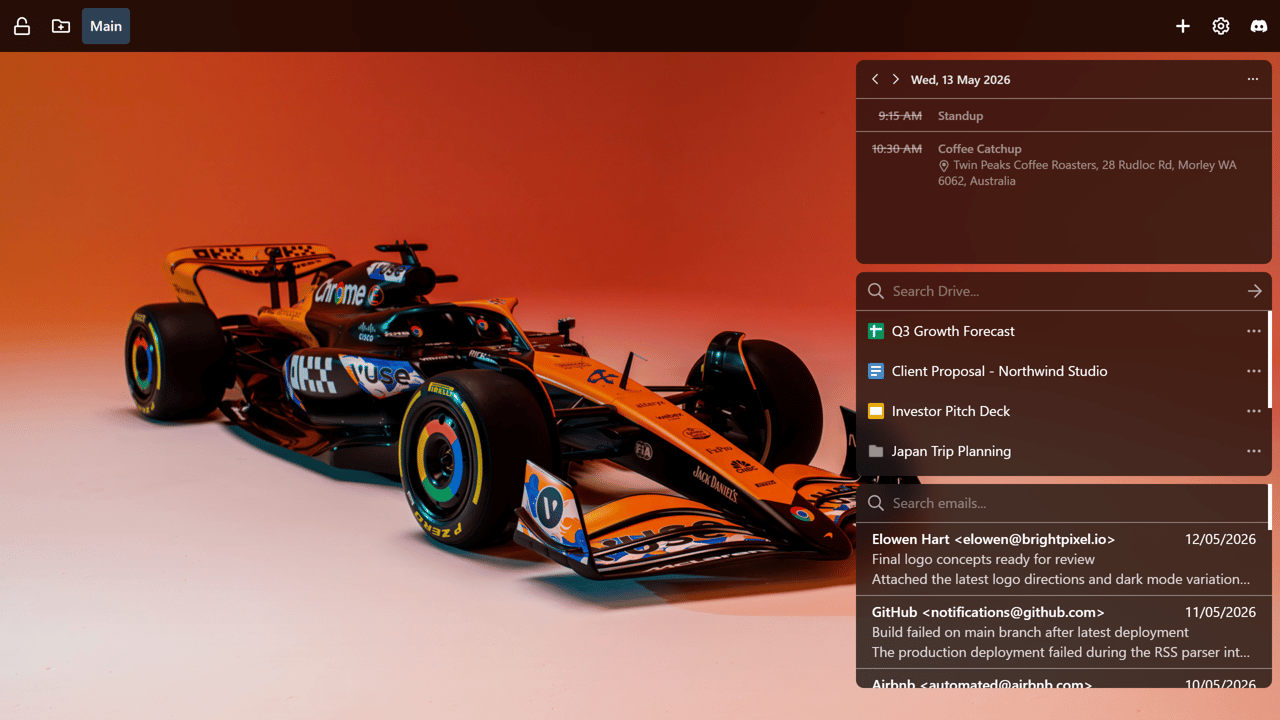Submit Drive search with arrow icon
Screen dimensions: 1280x720
pos(1255,291)
